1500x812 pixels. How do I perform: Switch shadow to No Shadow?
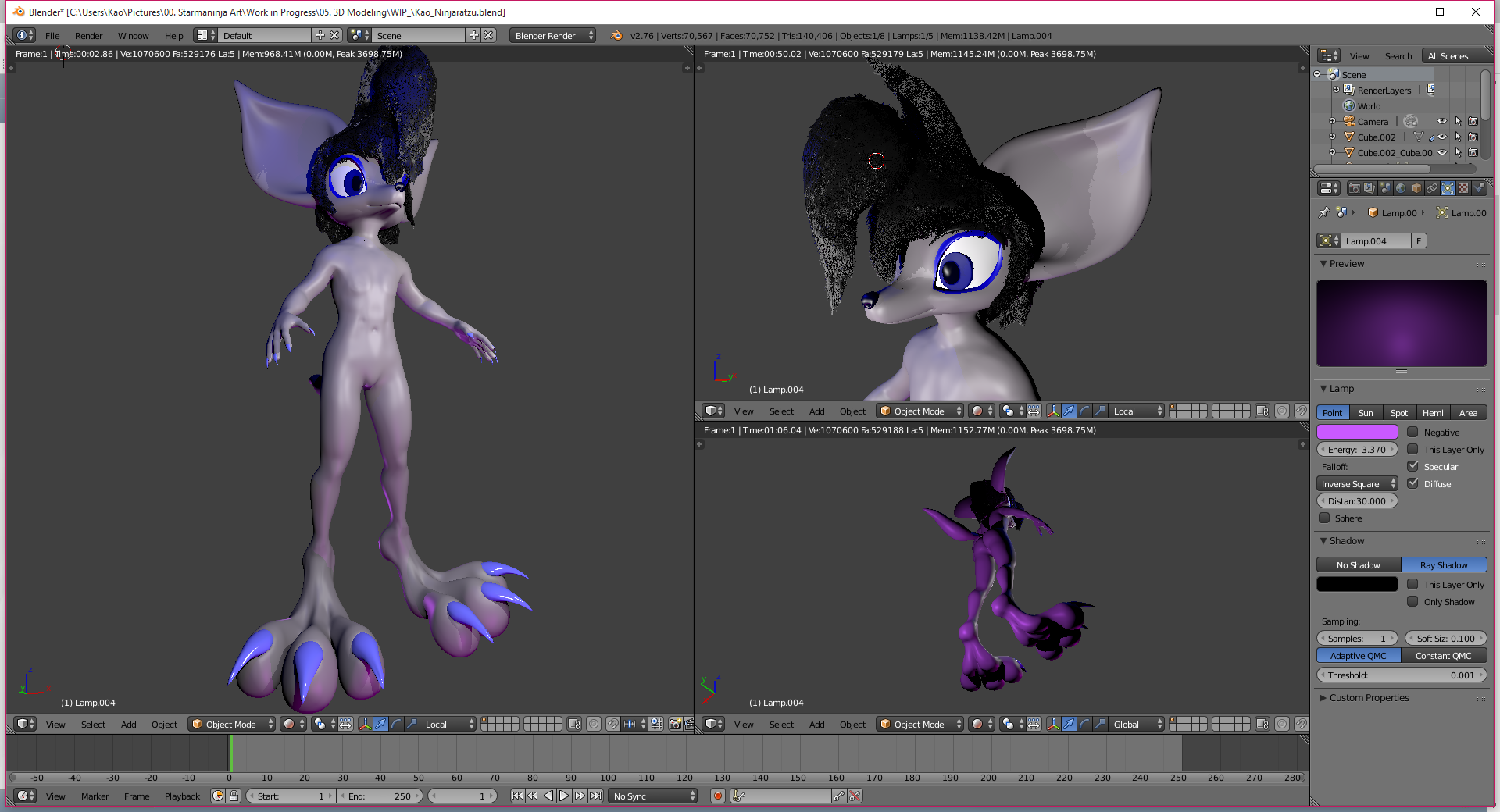pyautogui.click(x=1359, y=564)
